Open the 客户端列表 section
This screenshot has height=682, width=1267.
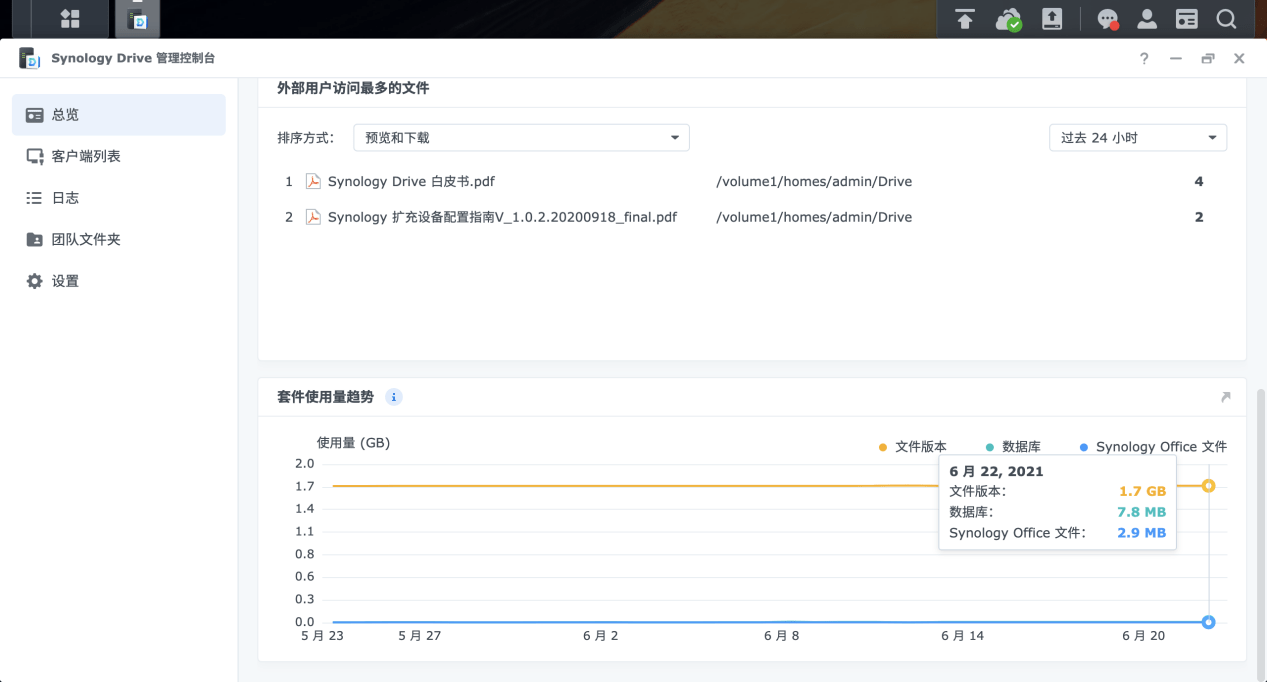(119, 156)
